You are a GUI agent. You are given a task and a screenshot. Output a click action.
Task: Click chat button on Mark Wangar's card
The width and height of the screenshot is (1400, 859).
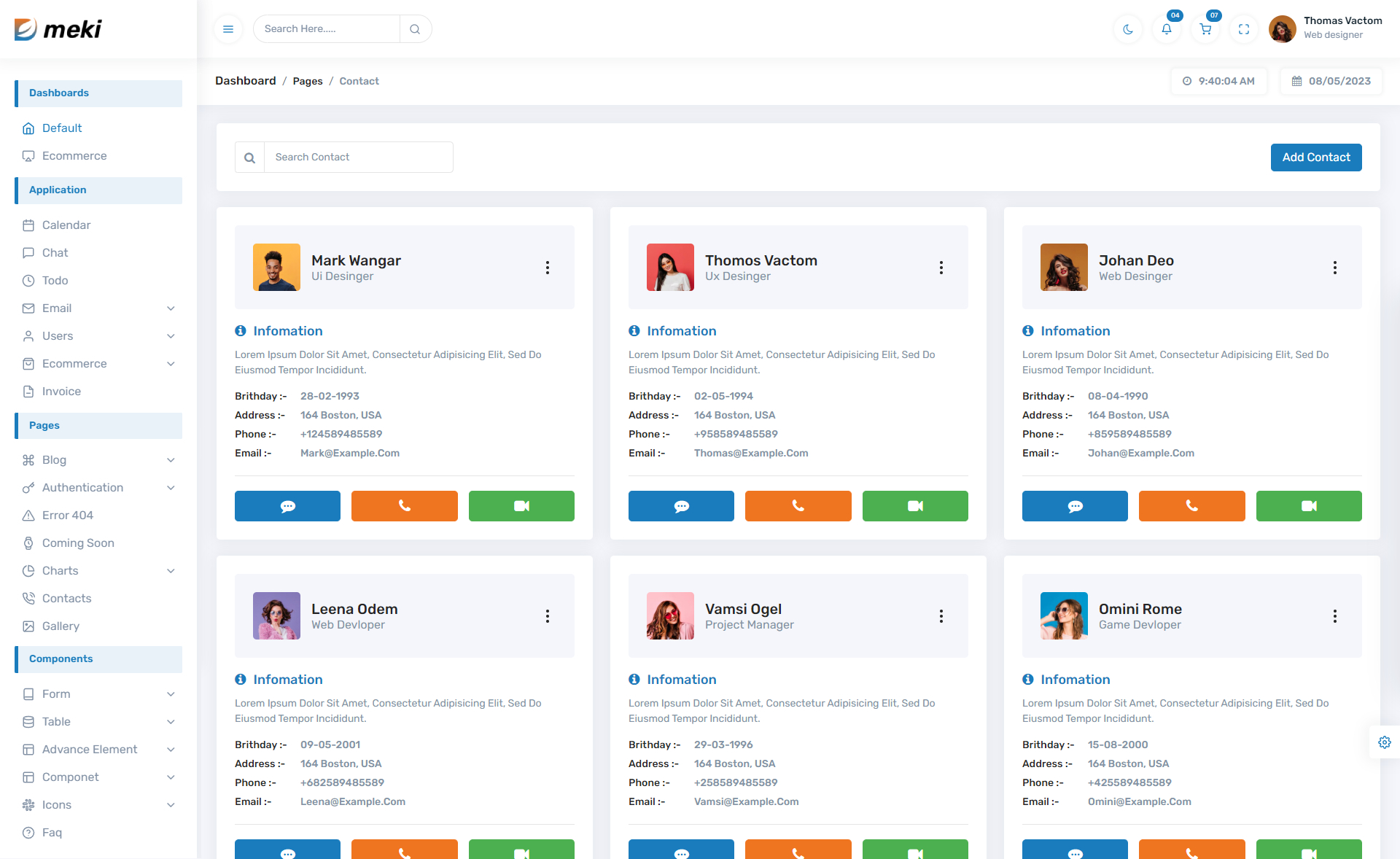click(287, 506)
